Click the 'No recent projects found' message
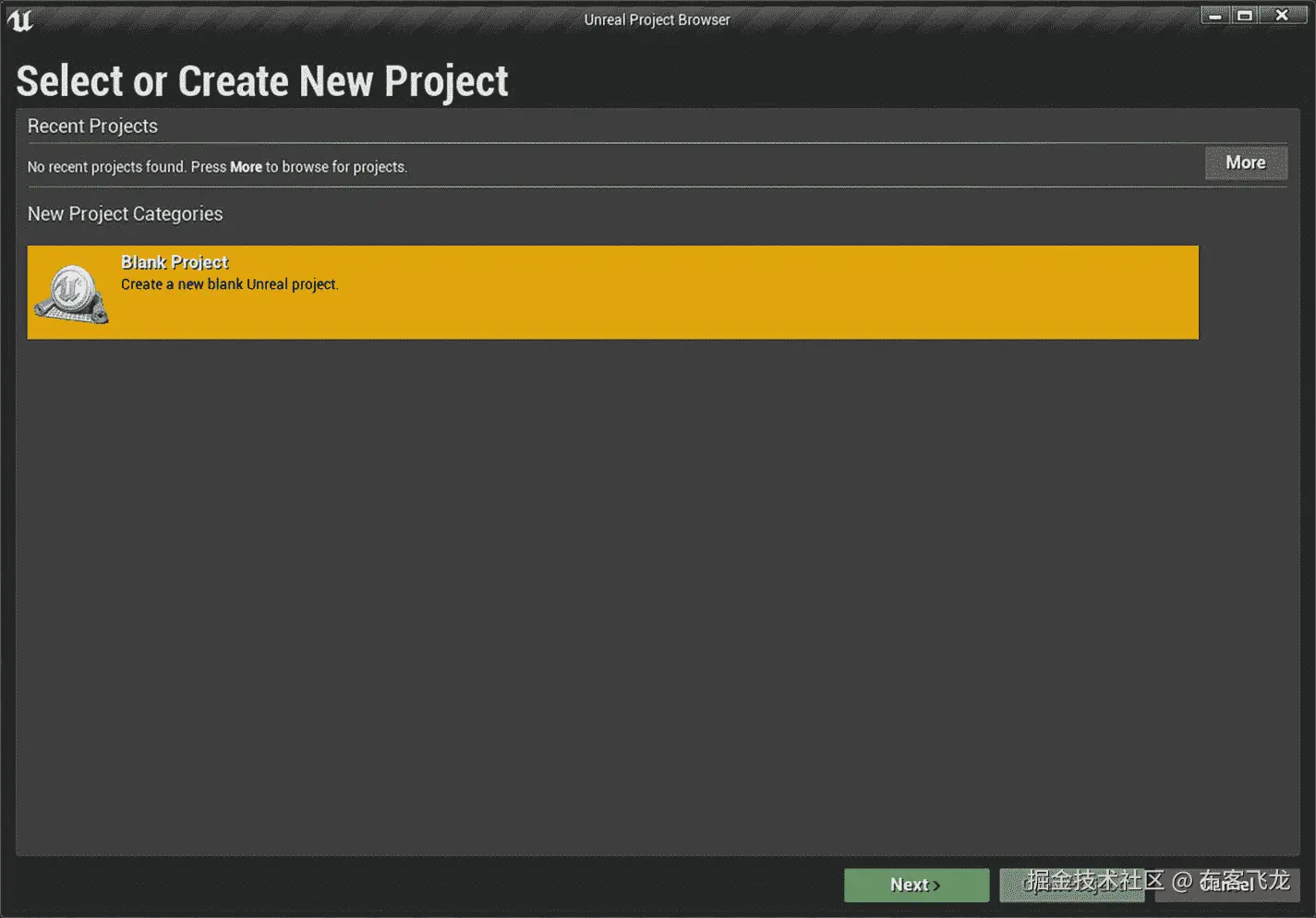 point(217,167)
